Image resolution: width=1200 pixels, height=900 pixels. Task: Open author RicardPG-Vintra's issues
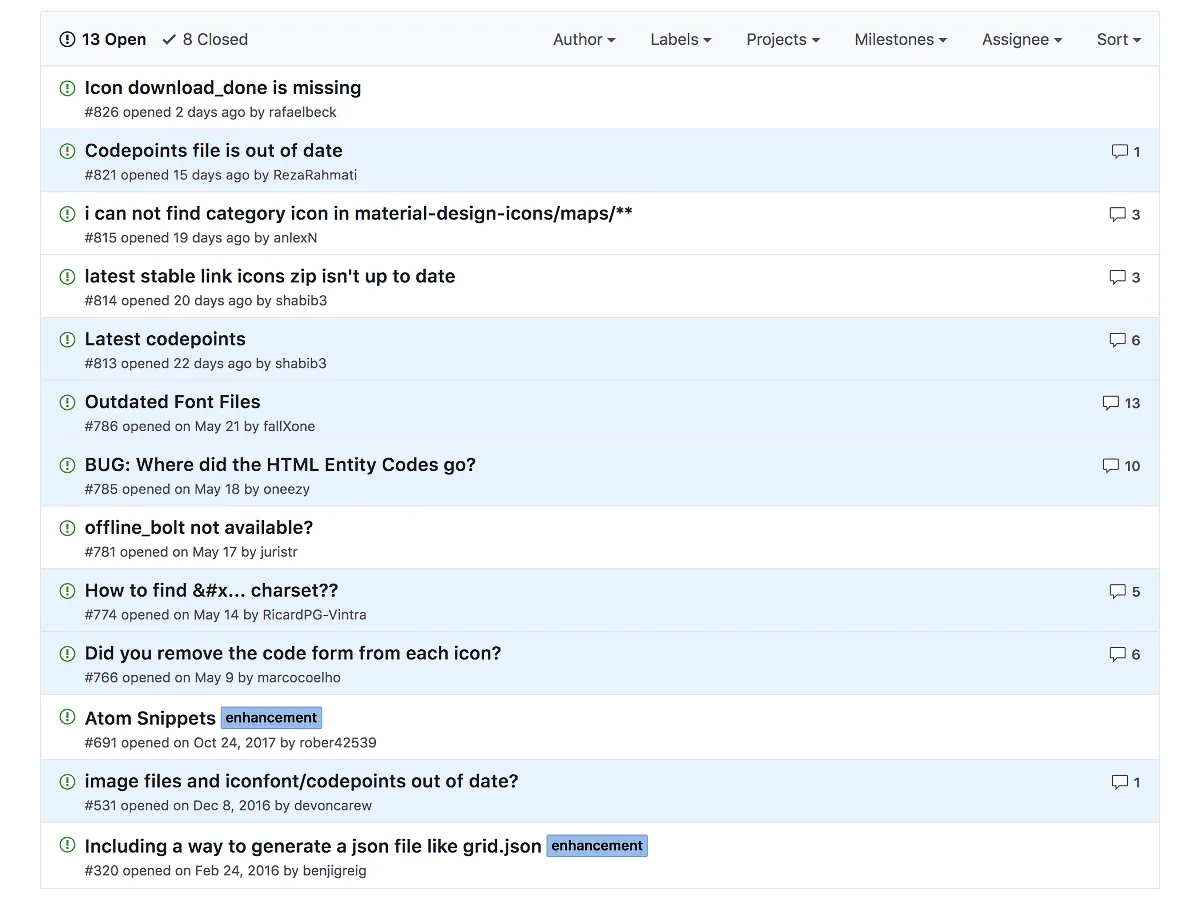tap(315, 615)
